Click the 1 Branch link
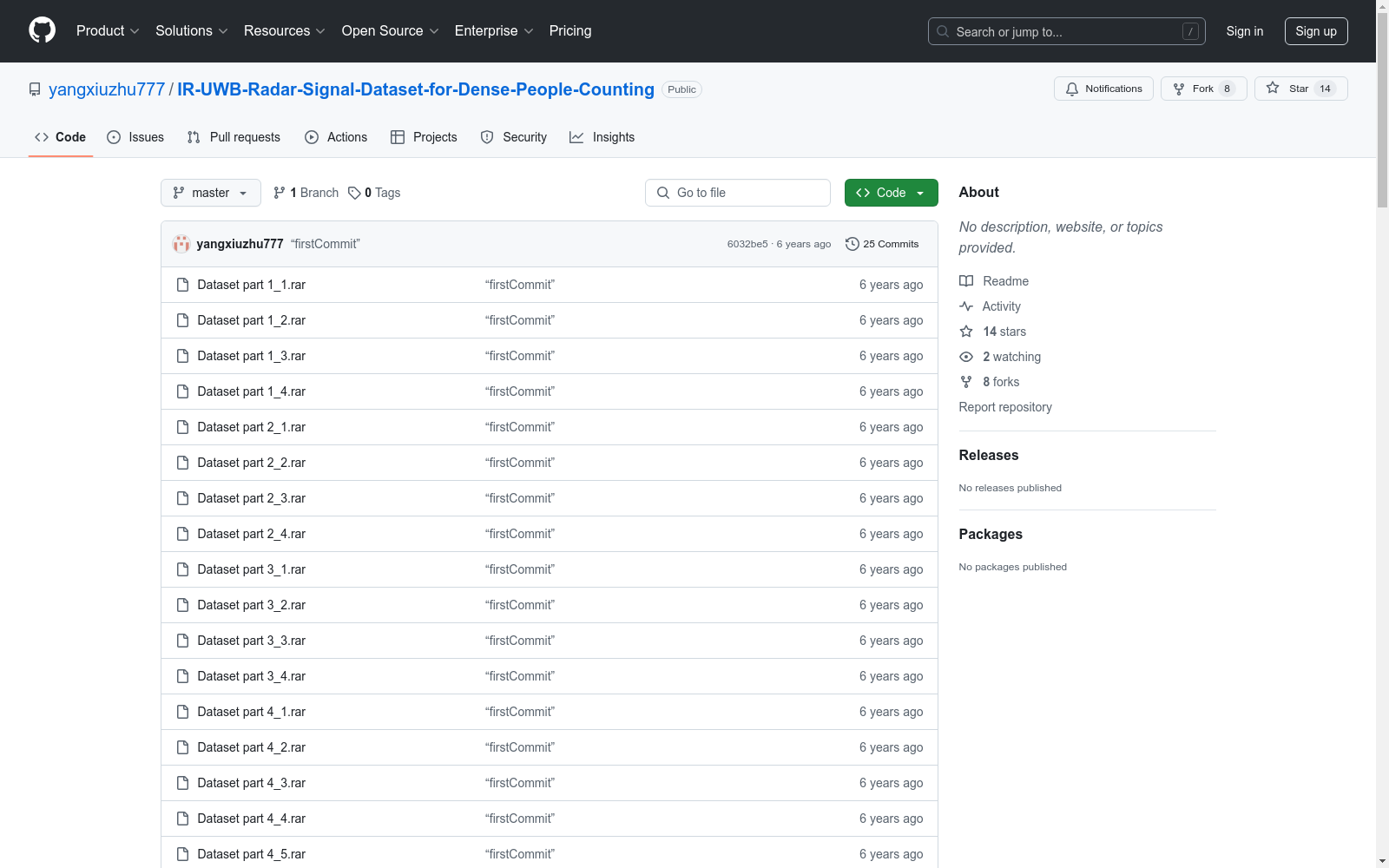The width and height of the screenshot is (1389, 868). pyautogui.click(x=306, y=193)
